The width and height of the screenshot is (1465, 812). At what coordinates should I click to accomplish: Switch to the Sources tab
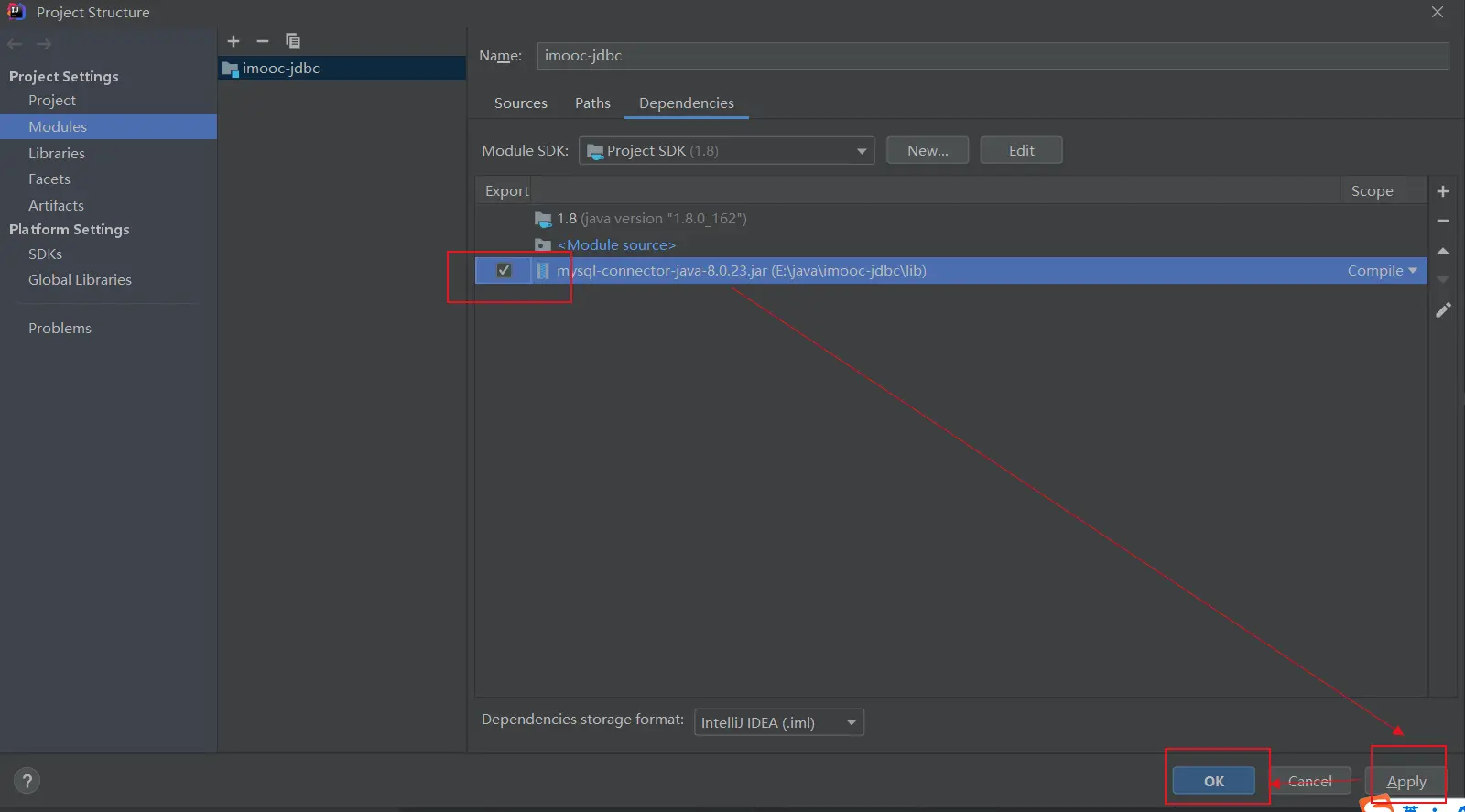(x=520, y=103)
